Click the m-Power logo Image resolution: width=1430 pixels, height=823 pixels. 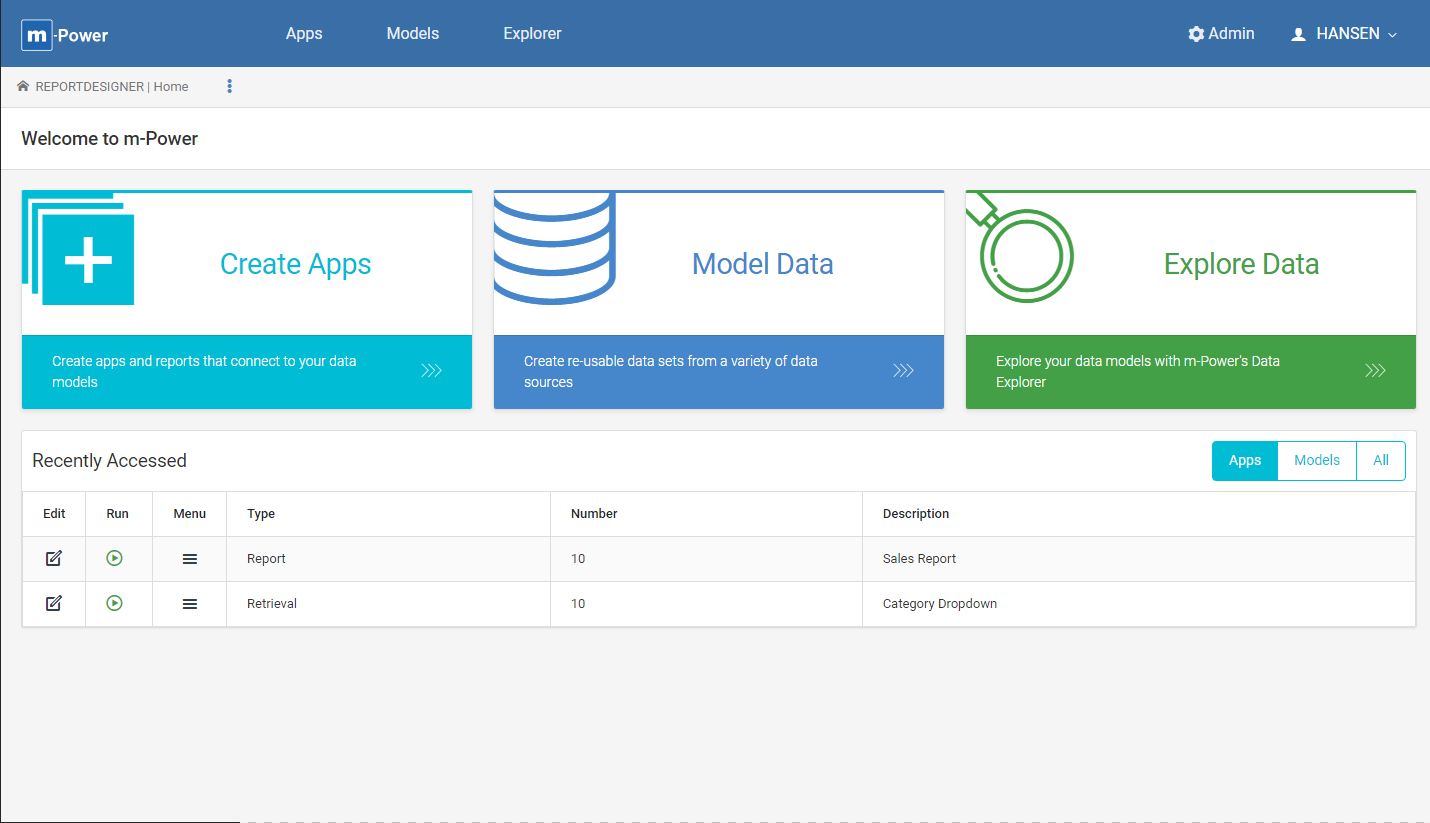[65, 35]
